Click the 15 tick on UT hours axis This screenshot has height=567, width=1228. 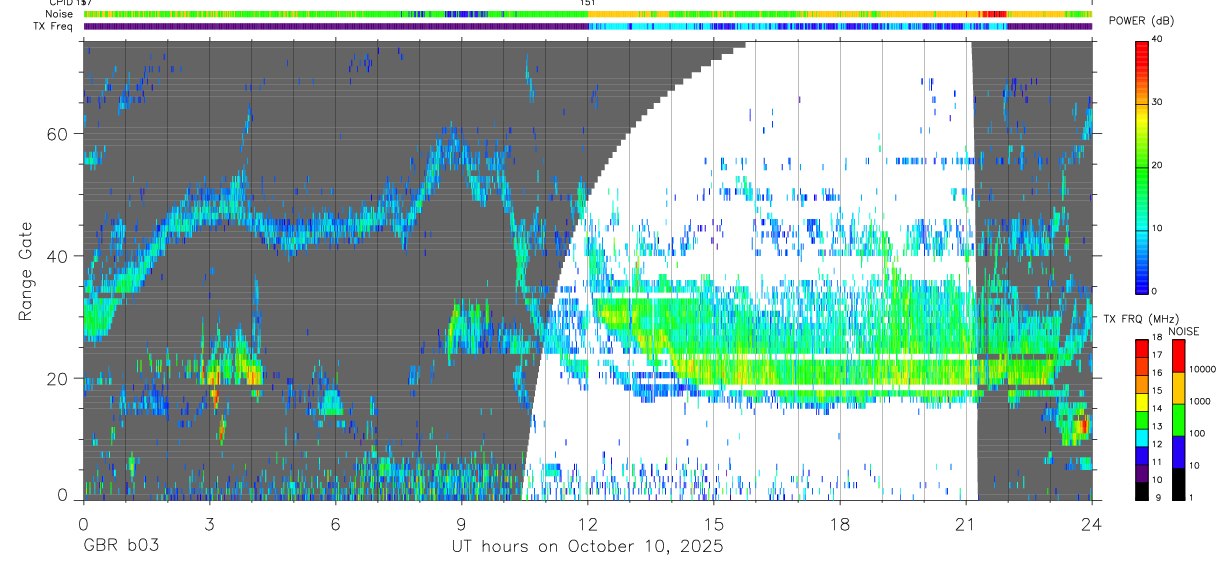coord(714,522)
